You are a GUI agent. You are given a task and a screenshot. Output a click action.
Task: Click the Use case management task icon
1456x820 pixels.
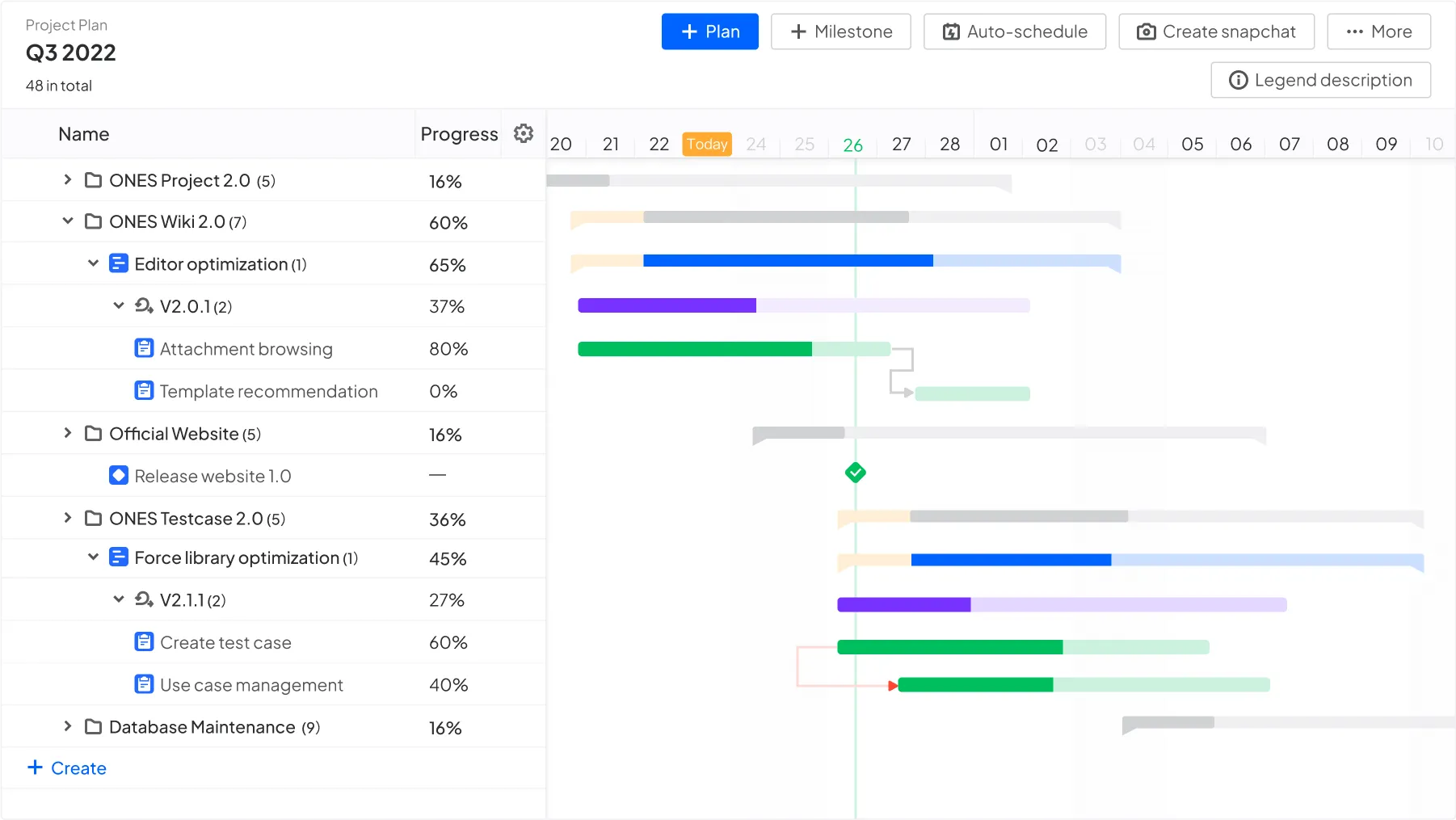point(144,684)
